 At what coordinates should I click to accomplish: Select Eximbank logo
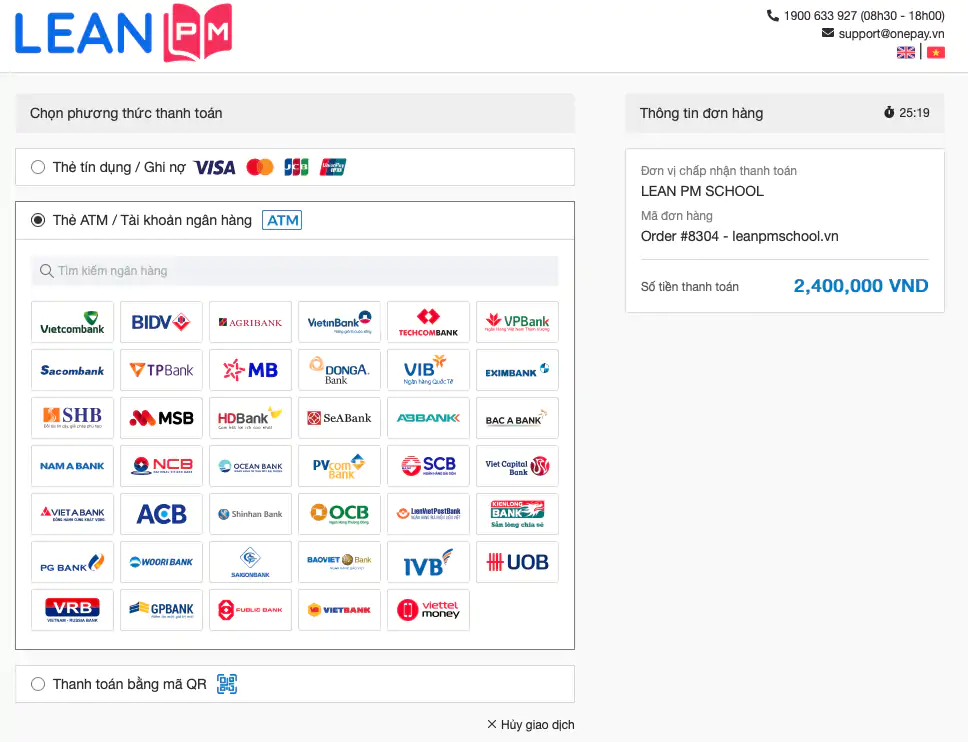click(517, 370)
